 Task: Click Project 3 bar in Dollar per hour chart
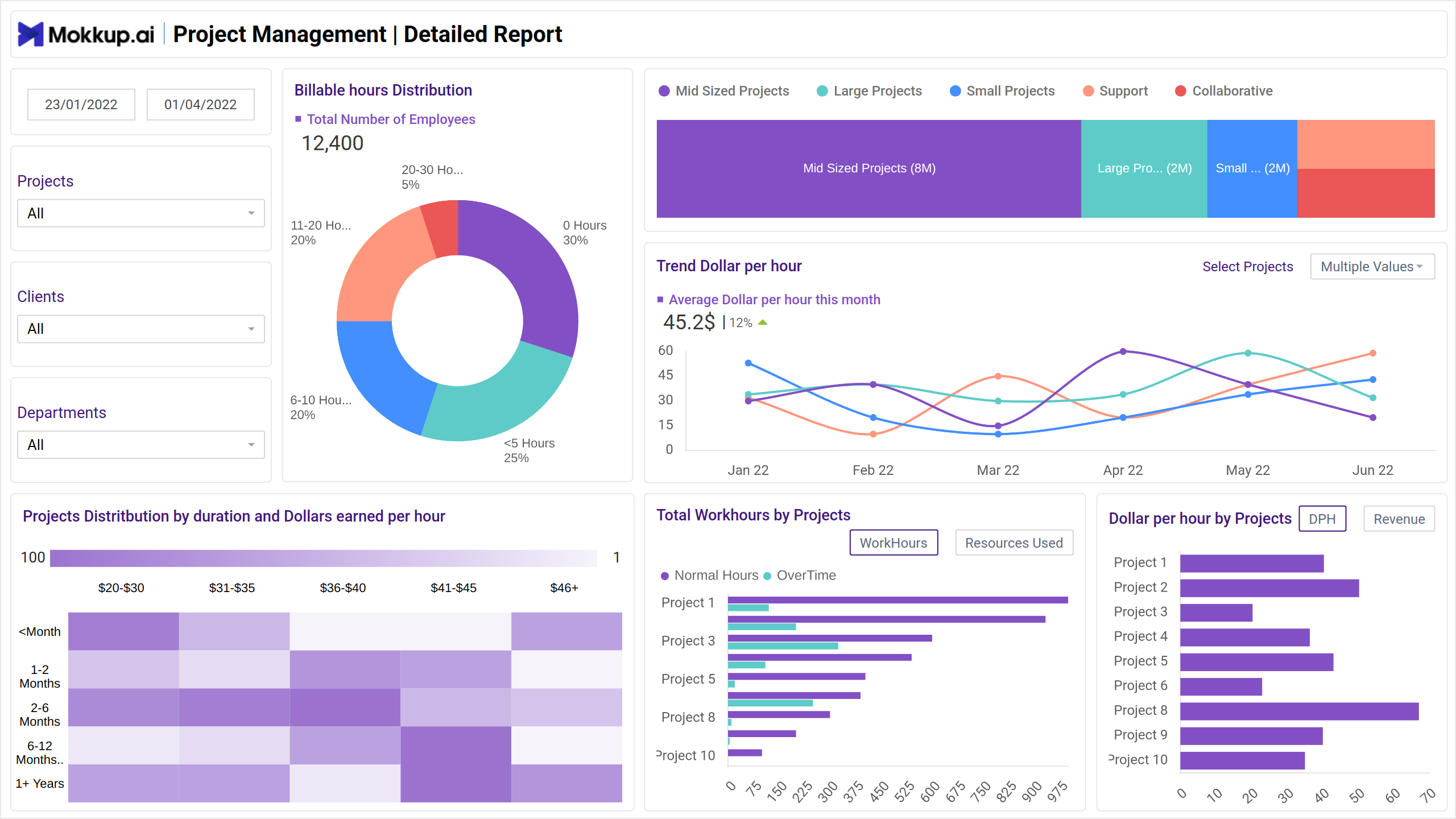pos(1216,613)
